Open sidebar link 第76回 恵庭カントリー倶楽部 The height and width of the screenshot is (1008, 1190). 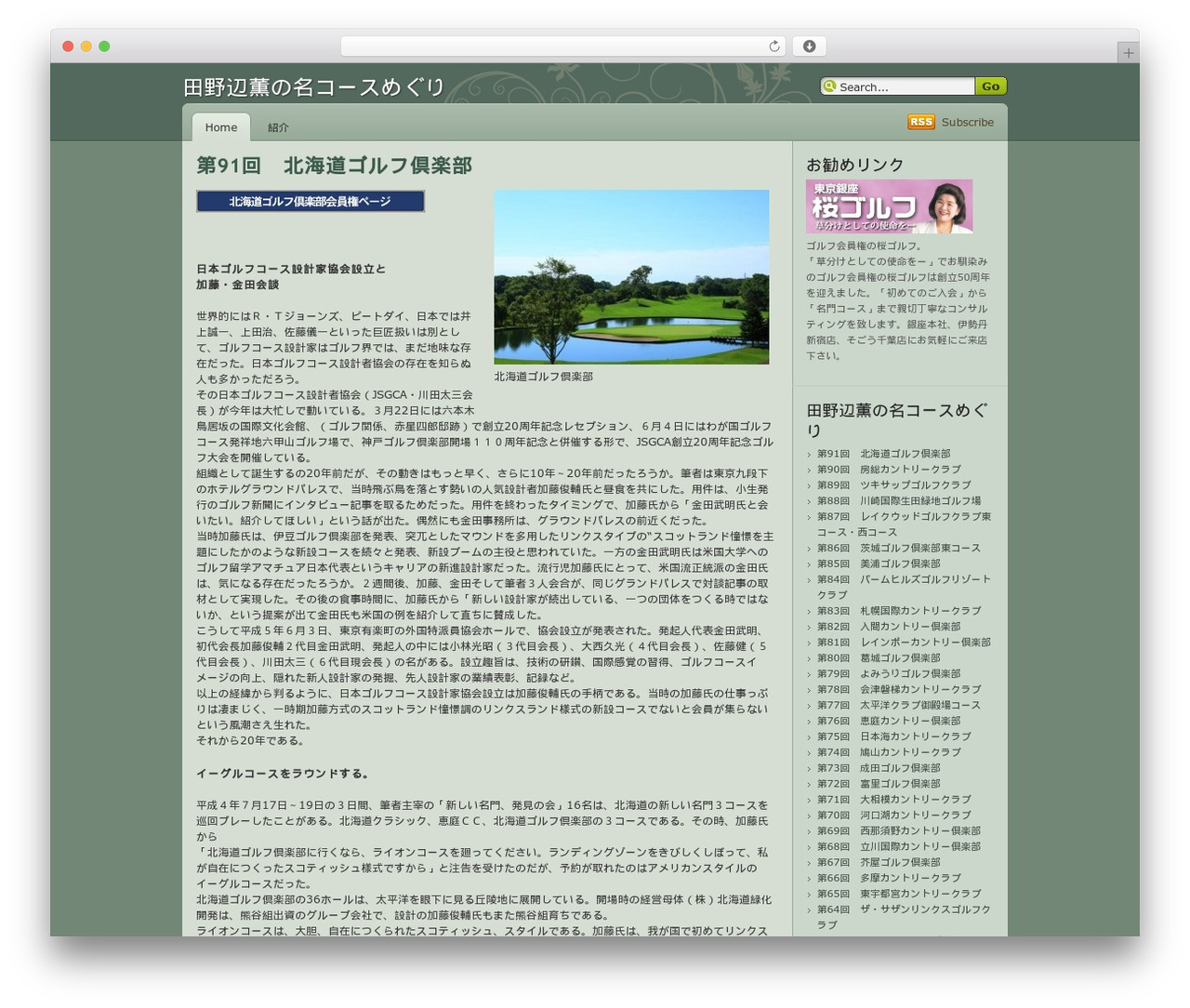coord(889,722)
